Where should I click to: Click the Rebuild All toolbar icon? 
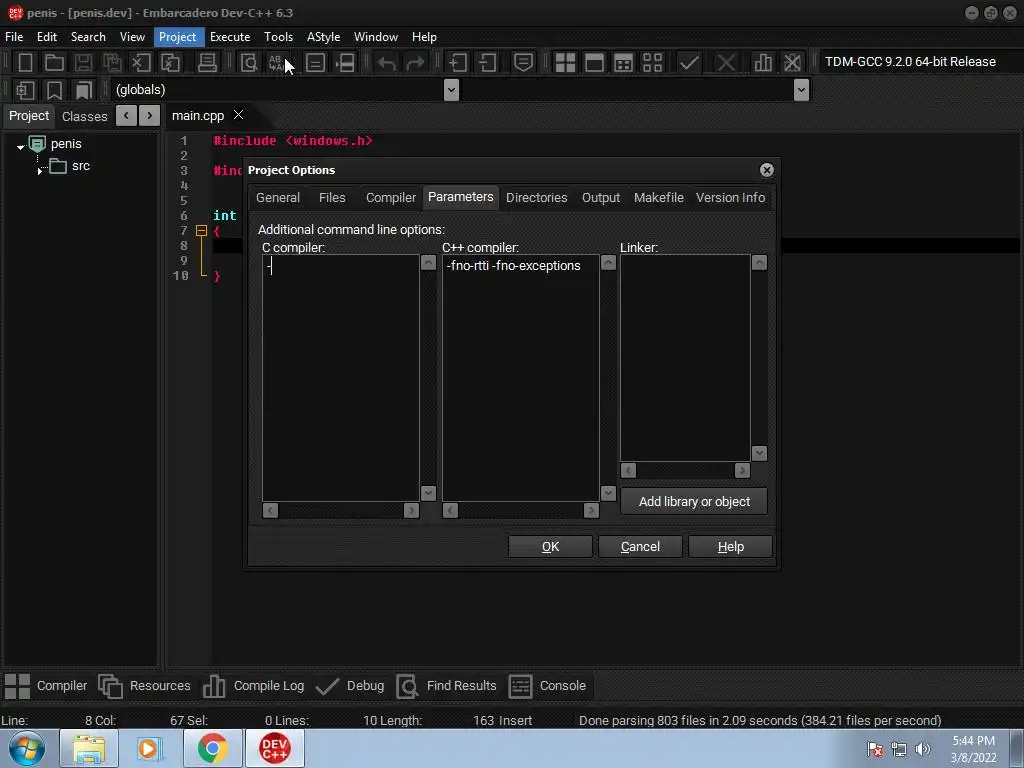click(x=652, y=63)
